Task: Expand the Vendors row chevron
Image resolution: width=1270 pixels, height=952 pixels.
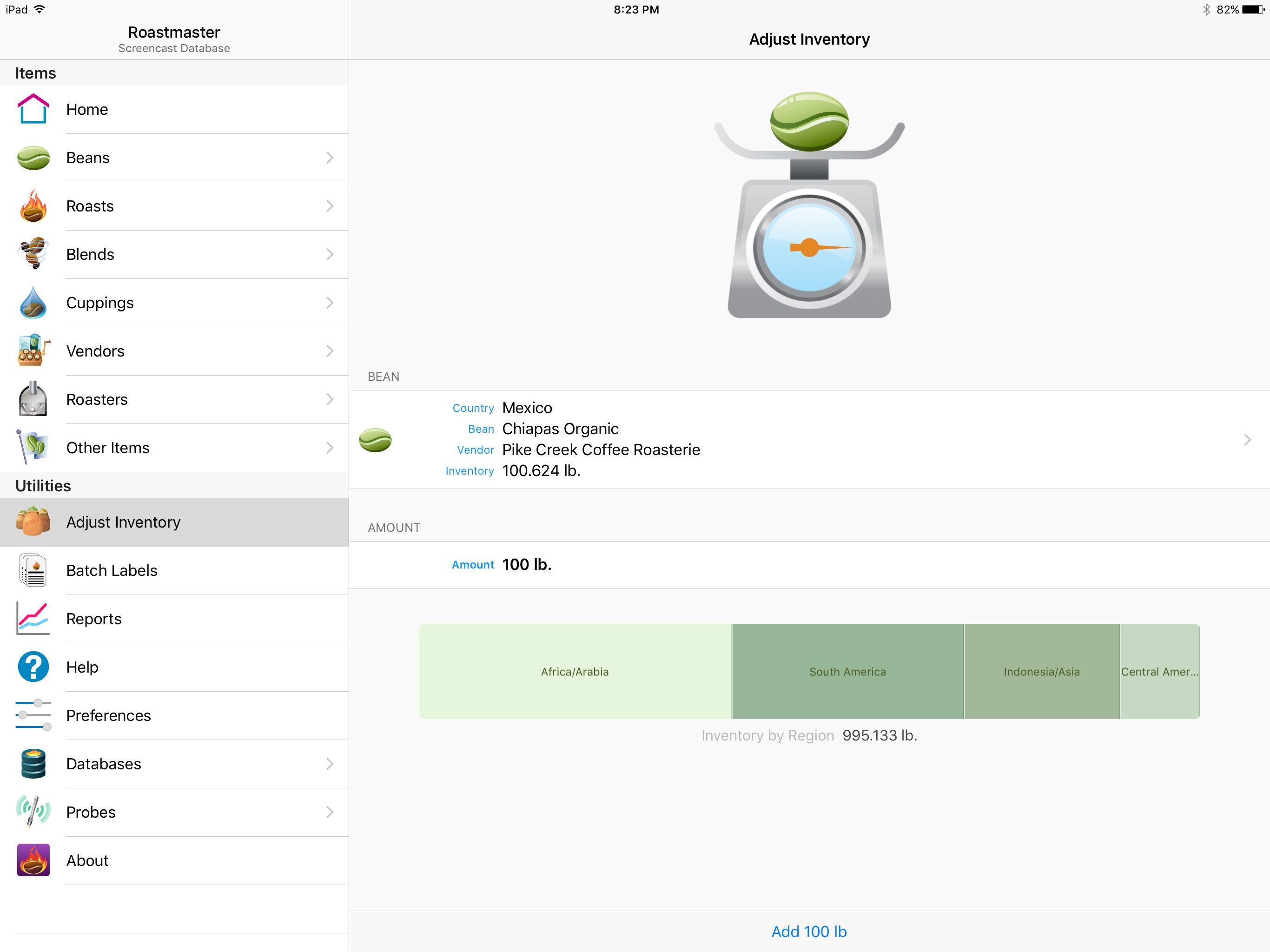Action: [x=330, y=351]
